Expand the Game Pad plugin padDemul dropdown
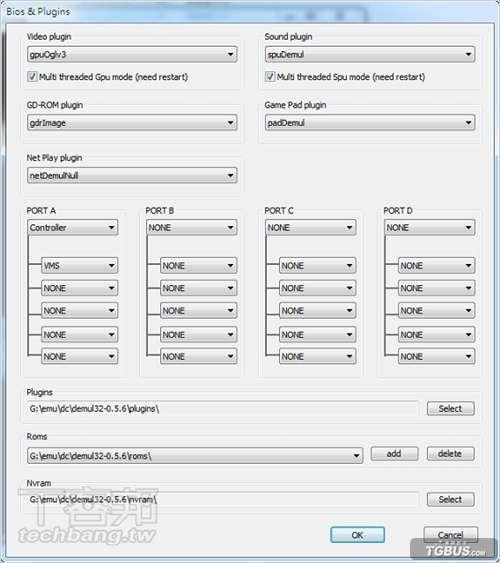Screen dimensions: 500x563 (370, 123)
